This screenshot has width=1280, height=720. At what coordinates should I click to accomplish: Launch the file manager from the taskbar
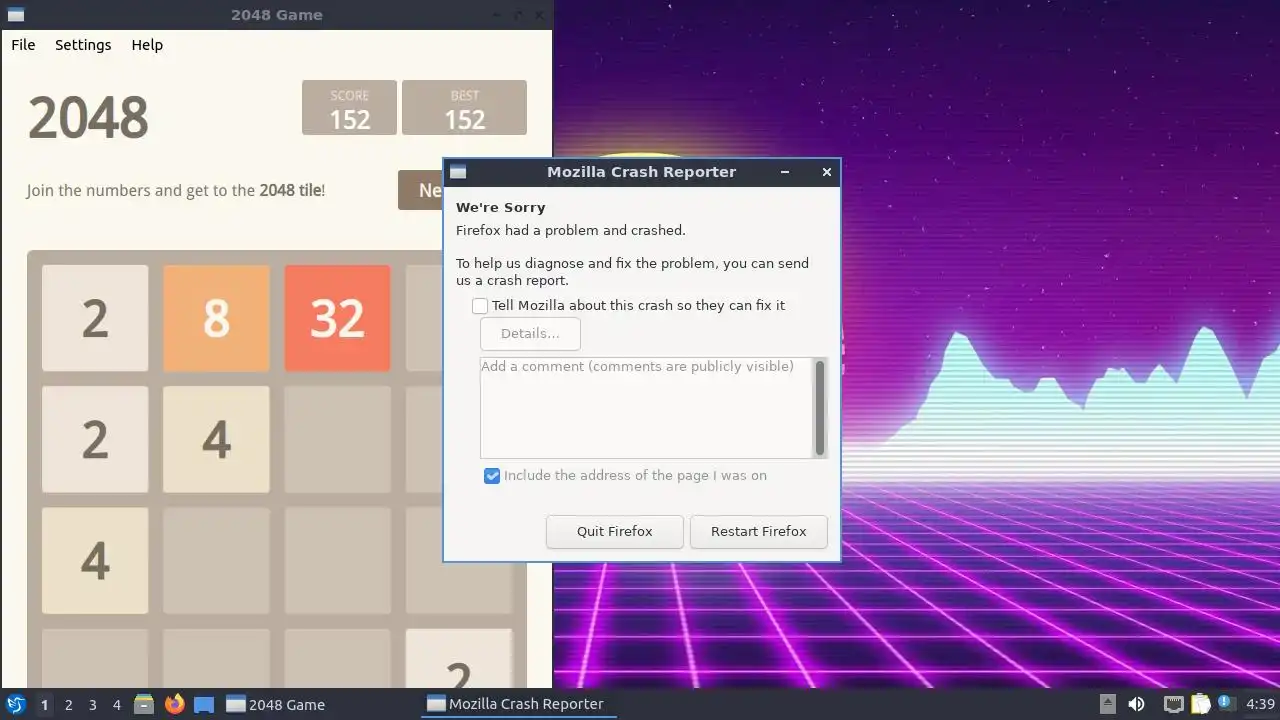pyautogui.click(x=144, y=705)
